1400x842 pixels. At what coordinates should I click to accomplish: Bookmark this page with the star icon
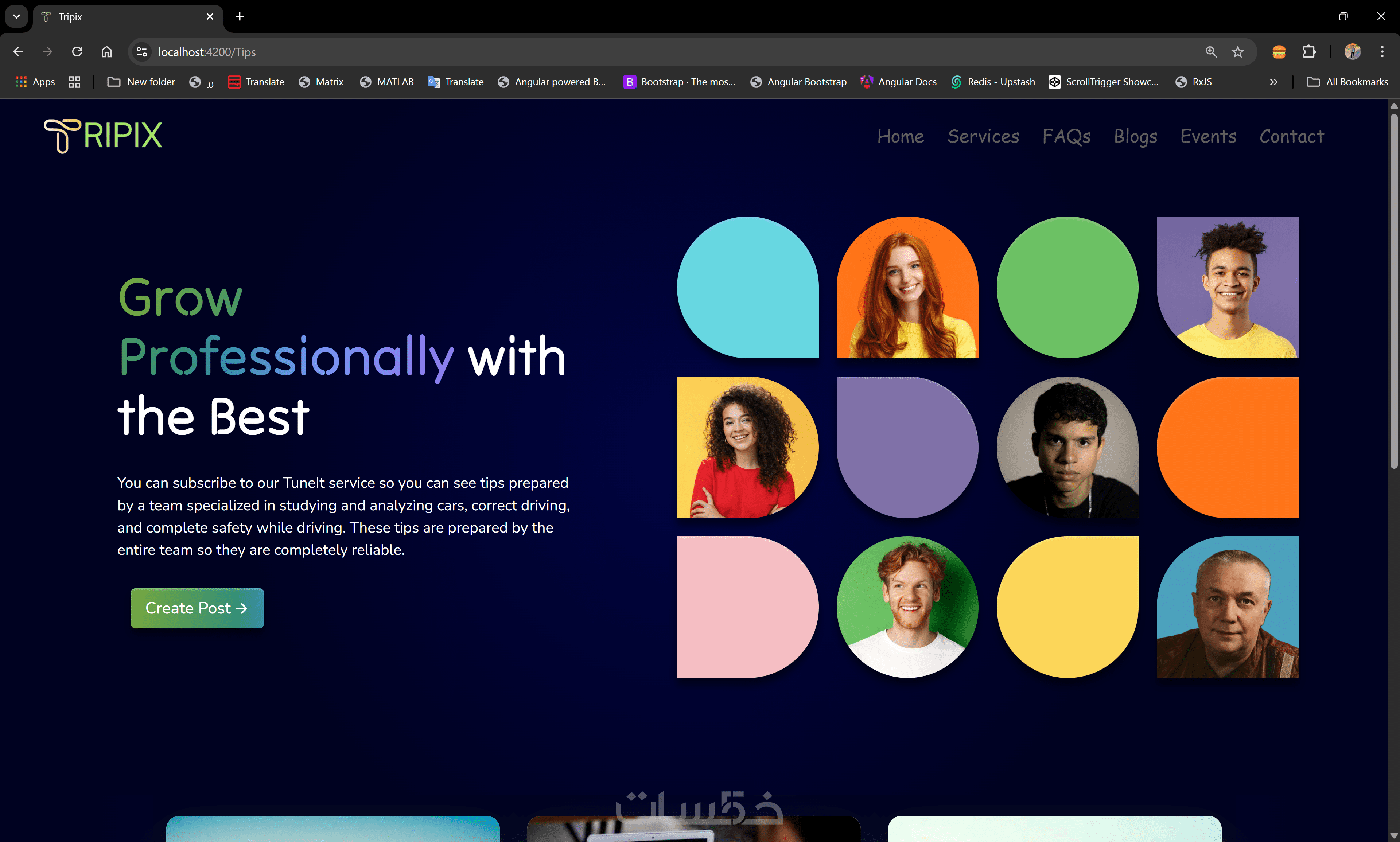[1238, 52]
